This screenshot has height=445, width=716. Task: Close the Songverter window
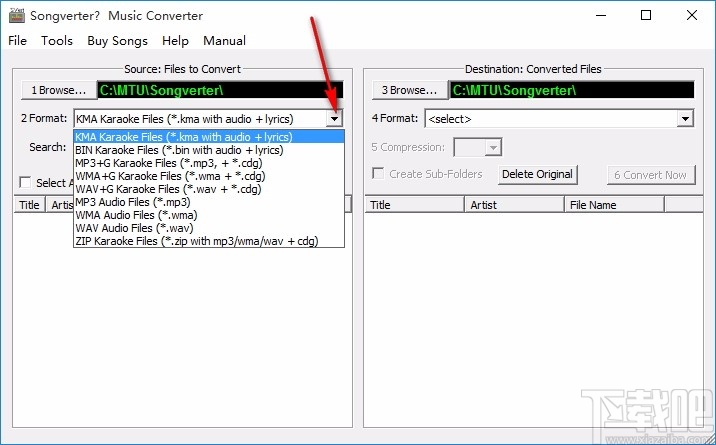point(692,16)
